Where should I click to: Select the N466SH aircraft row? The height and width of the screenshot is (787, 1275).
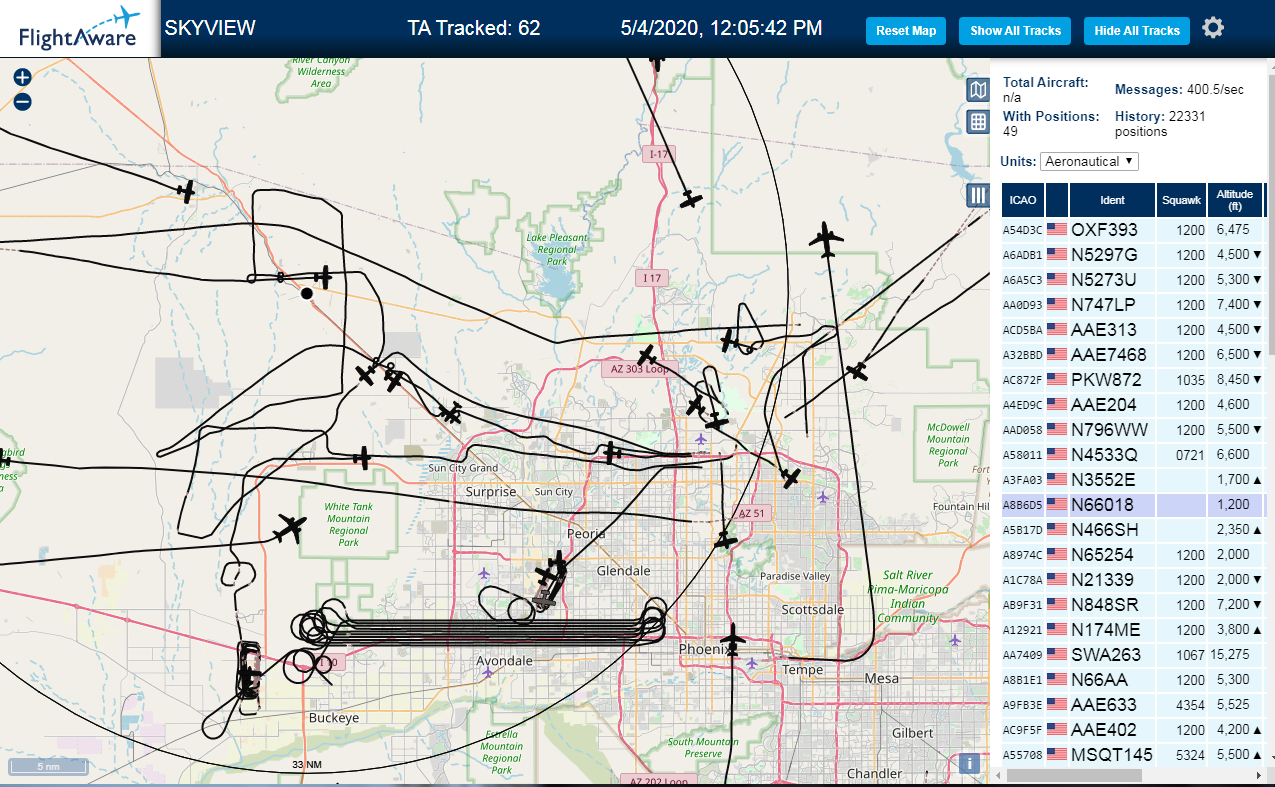point(1133,530)
